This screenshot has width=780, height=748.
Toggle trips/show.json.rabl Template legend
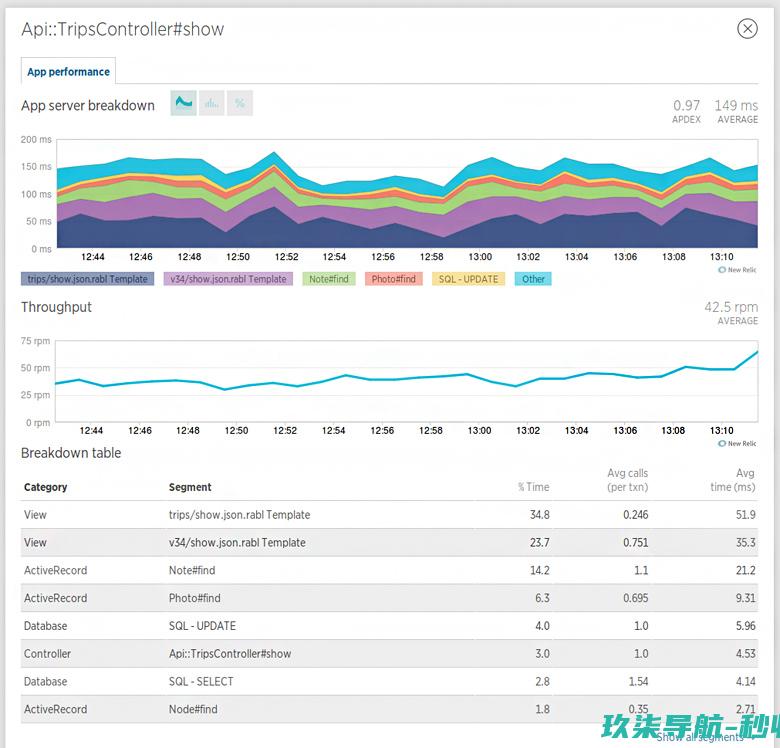tap(88, 279)
